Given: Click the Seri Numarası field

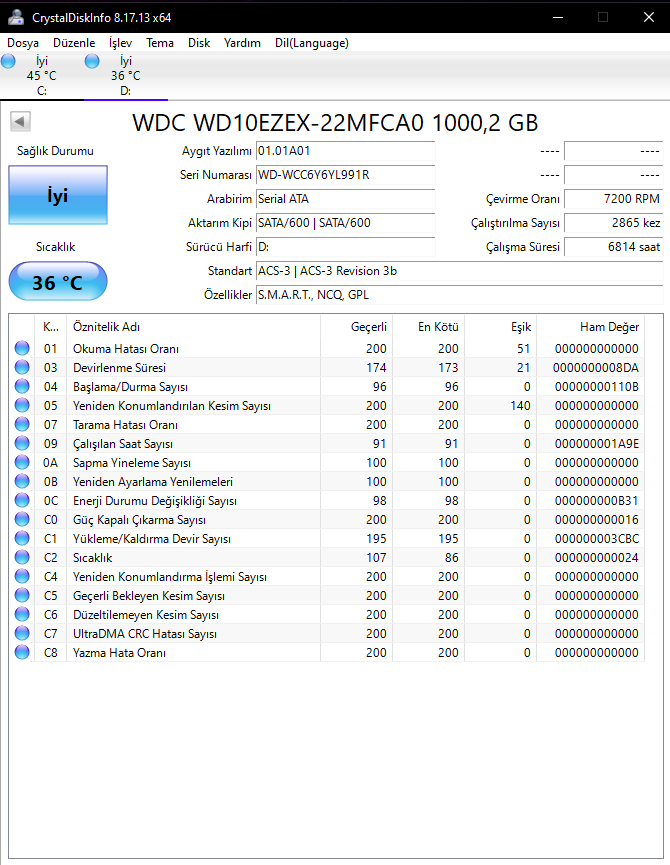Looking at the screenshot, I should tap(345, 175).
